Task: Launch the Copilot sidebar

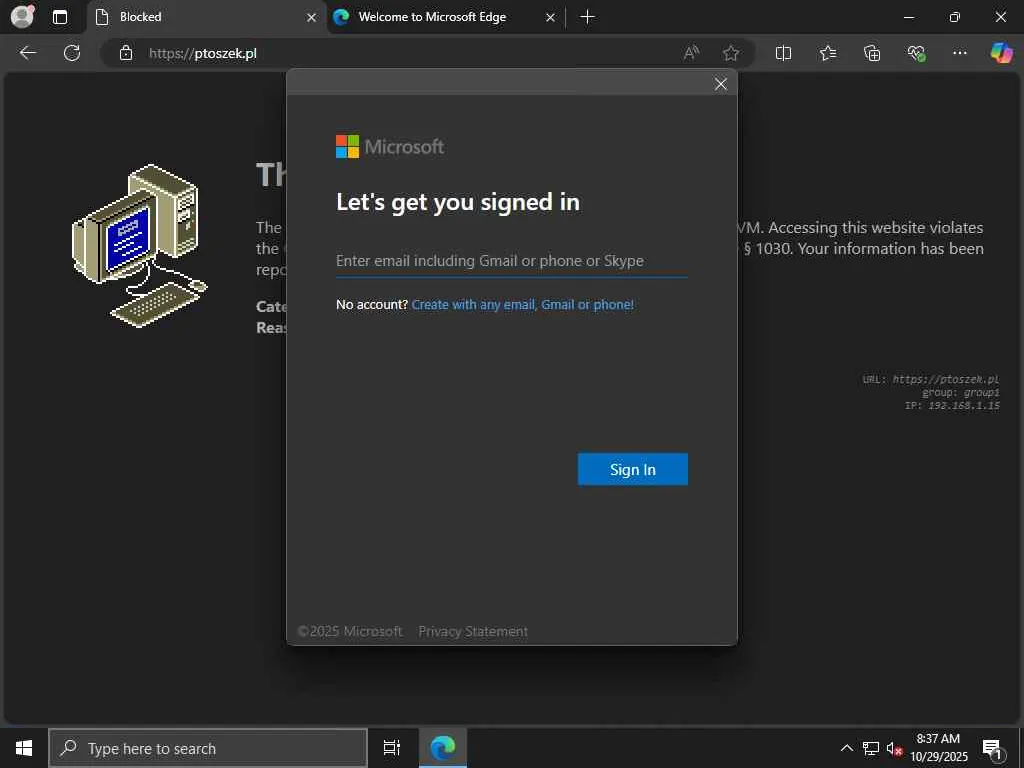Action: (x=1001, y=53)
